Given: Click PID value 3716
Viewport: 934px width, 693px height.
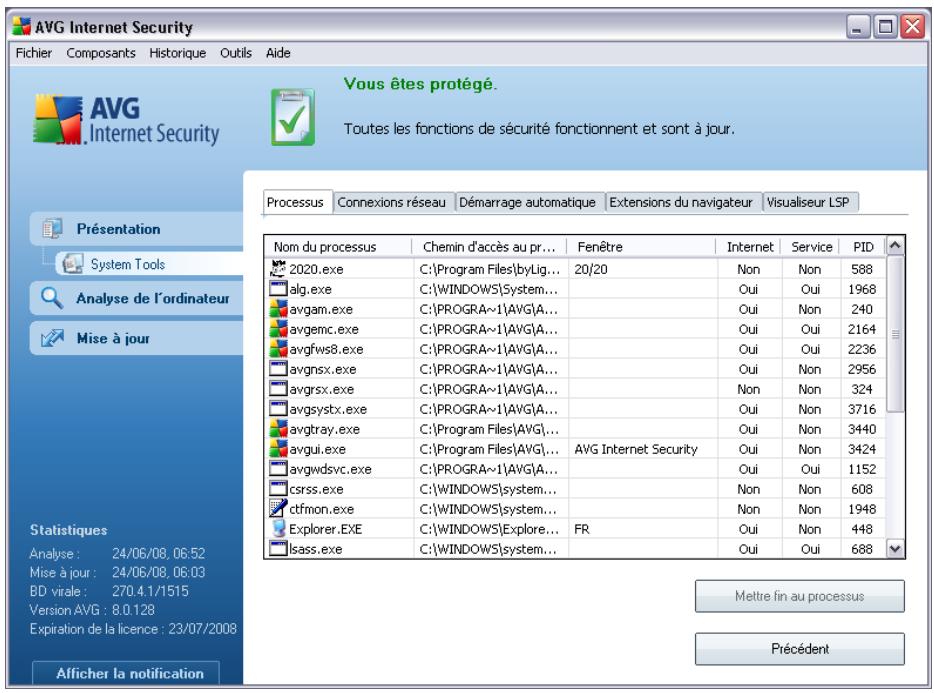Looking at the screenshot, I should click(x=862, y=409).
